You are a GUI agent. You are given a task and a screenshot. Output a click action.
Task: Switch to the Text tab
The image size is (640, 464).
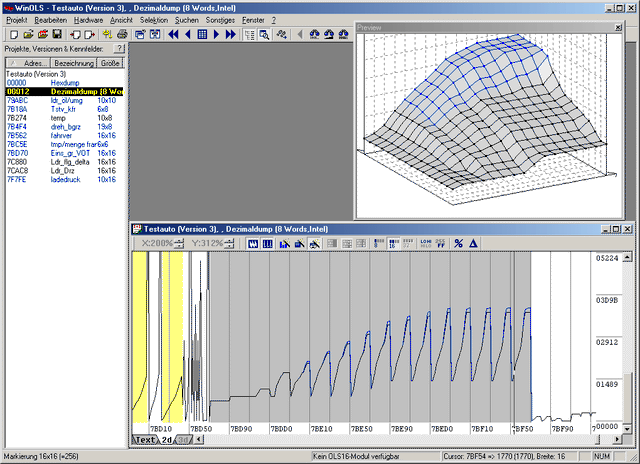(145, 439)
